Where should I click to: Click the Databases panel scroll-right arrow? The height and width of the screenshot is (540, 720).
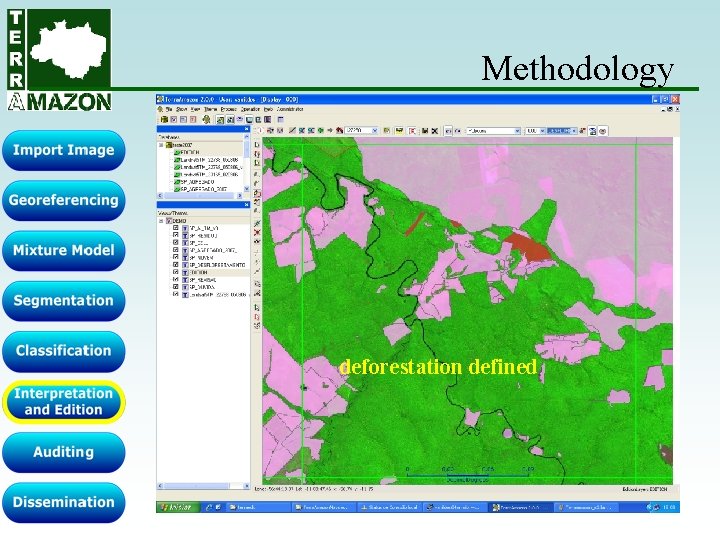(239, 195)
